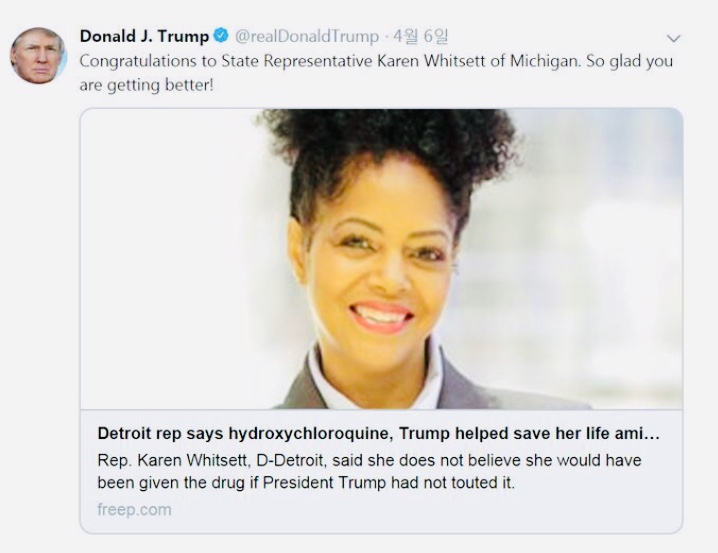Click tweet text "Congratulations to State Representative"
The height and width of the screenshot is (553, 718).
(x=226, y=61)
